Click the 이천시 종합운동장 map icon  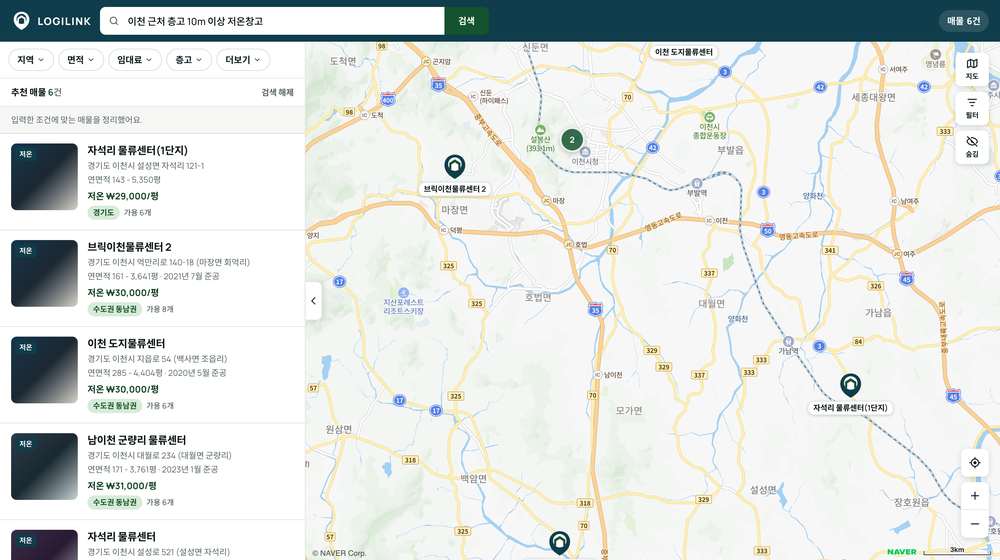coord(709,117)
